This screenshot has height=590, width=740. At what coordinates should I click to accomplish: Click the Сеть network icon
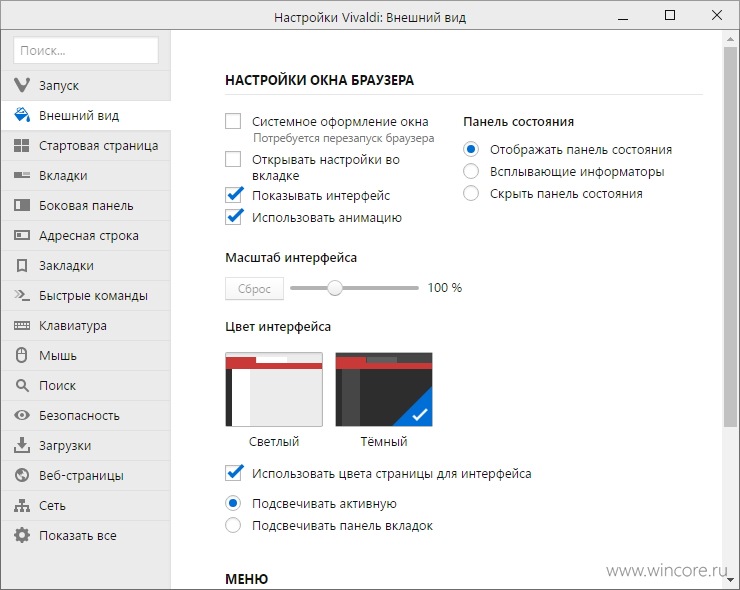click(22, 506)
